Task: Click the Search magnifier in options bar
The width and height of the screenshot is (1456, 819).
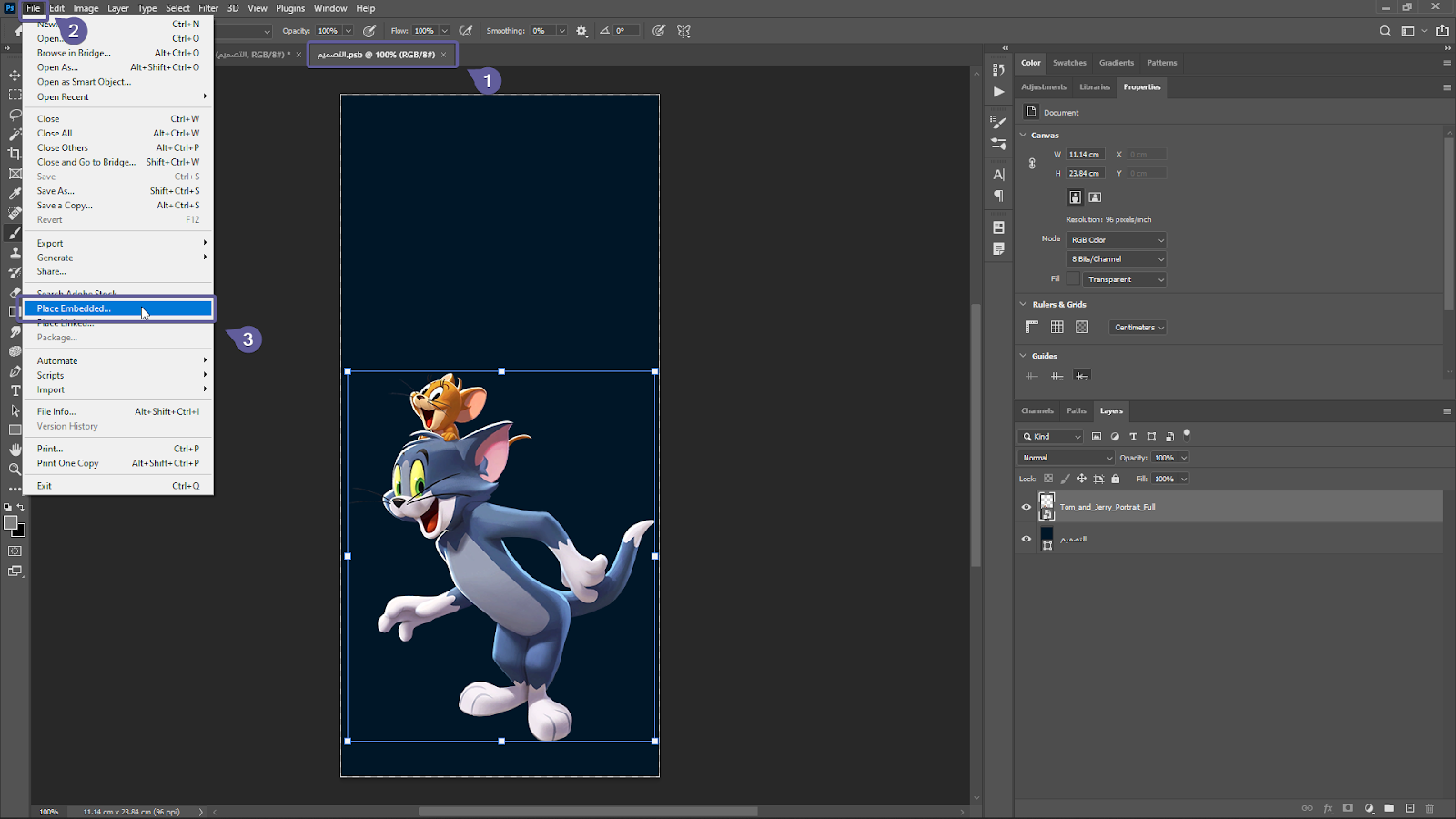Action: [x=1385, y=31]
